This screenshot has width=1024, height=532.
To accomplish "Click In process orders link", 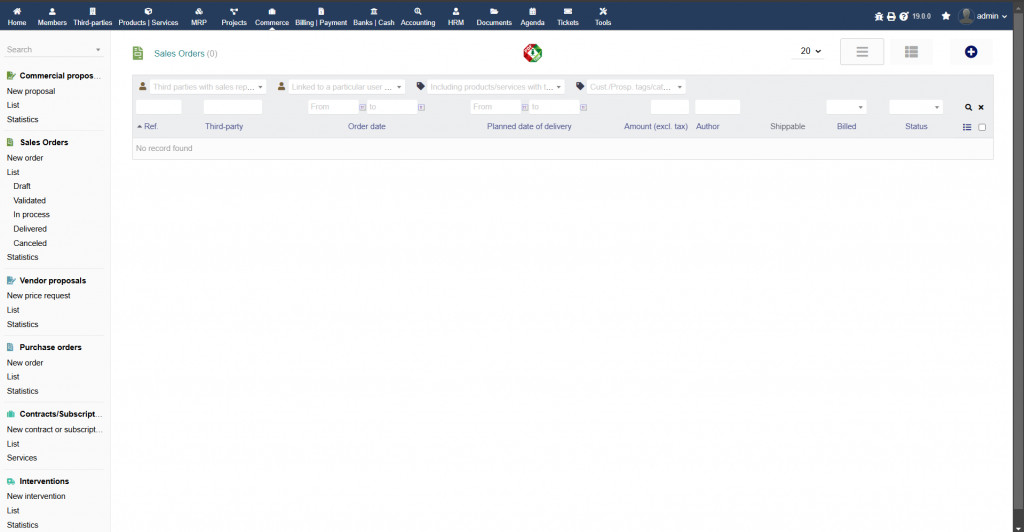I will [31, 215].
